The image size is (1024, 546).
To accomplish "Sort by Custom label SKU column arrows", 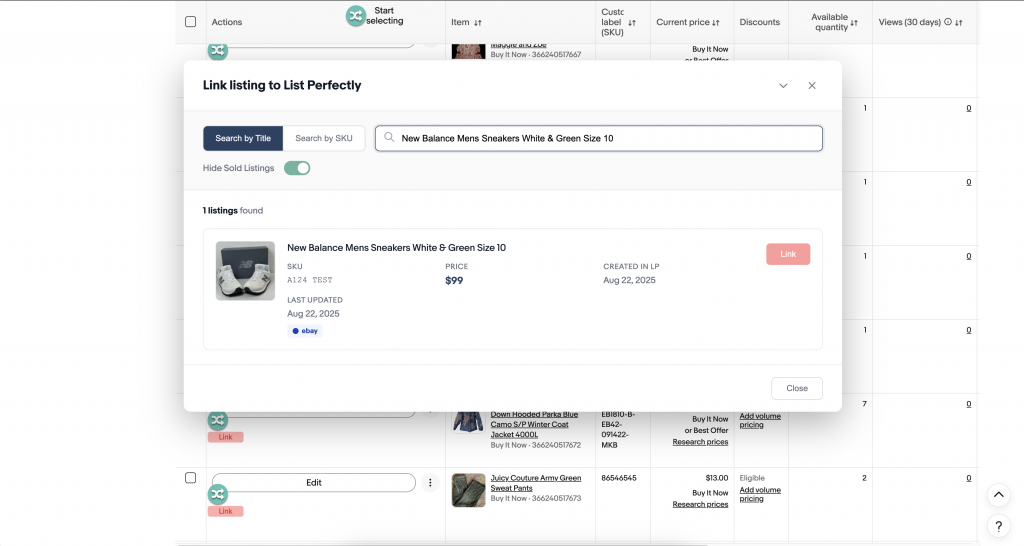I will coord(632,23).
